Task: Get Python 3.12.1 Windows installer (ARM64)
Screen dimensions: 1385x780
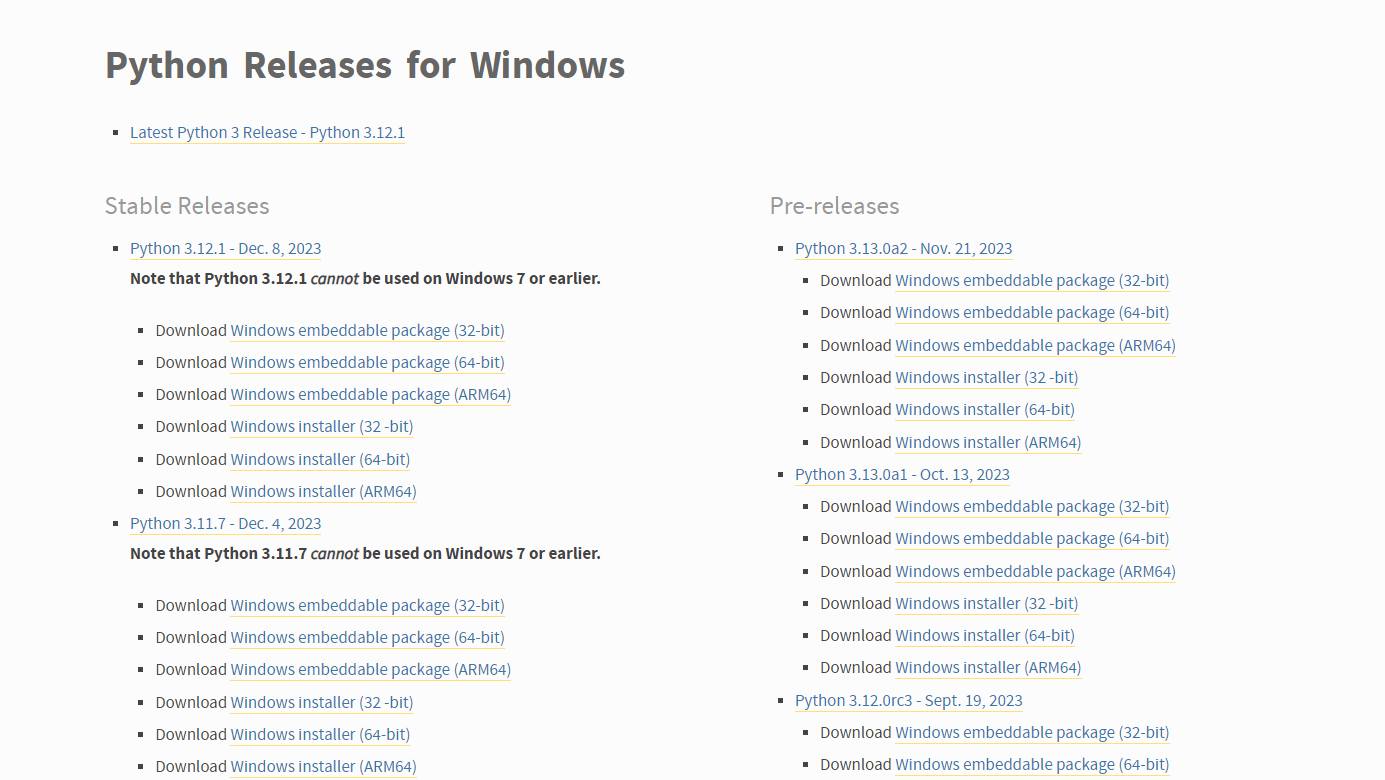Action: (323, 492)
